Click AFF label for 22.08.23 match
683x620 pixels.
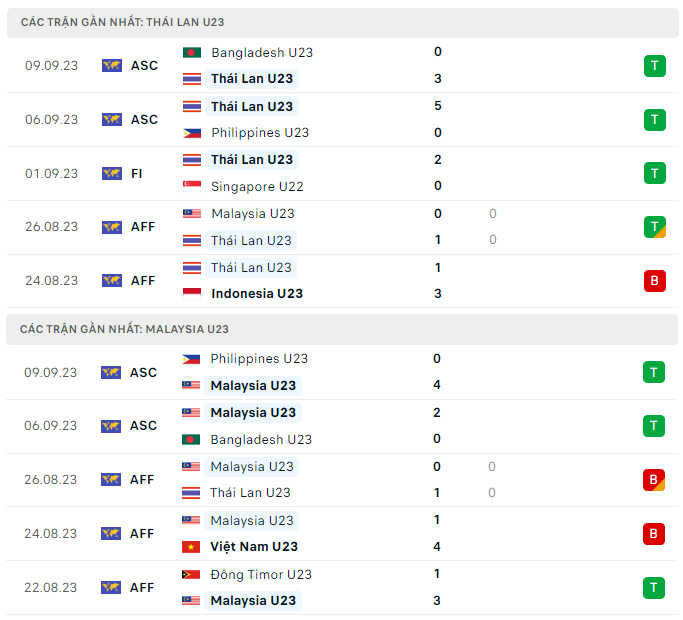click(x=143, y=587)
